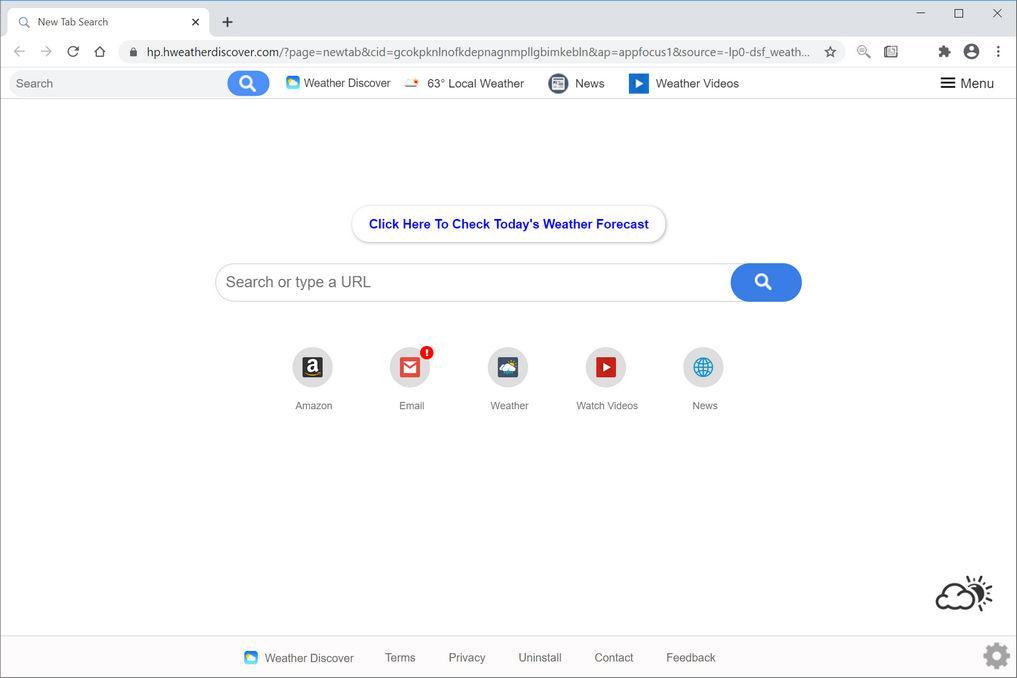Click the Weather Discover footer link
This screenshot has width=1017, height=678.
(299, 658)
